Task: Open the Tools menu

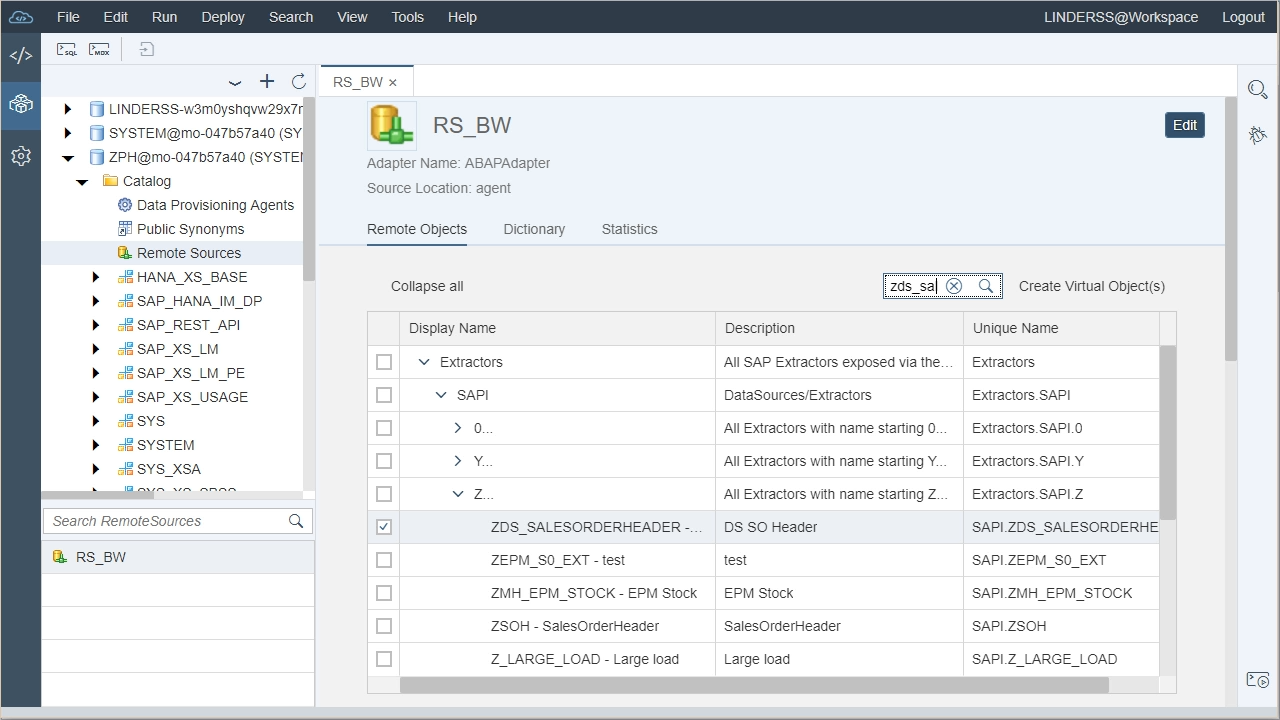Action: [x=406, y=17]
